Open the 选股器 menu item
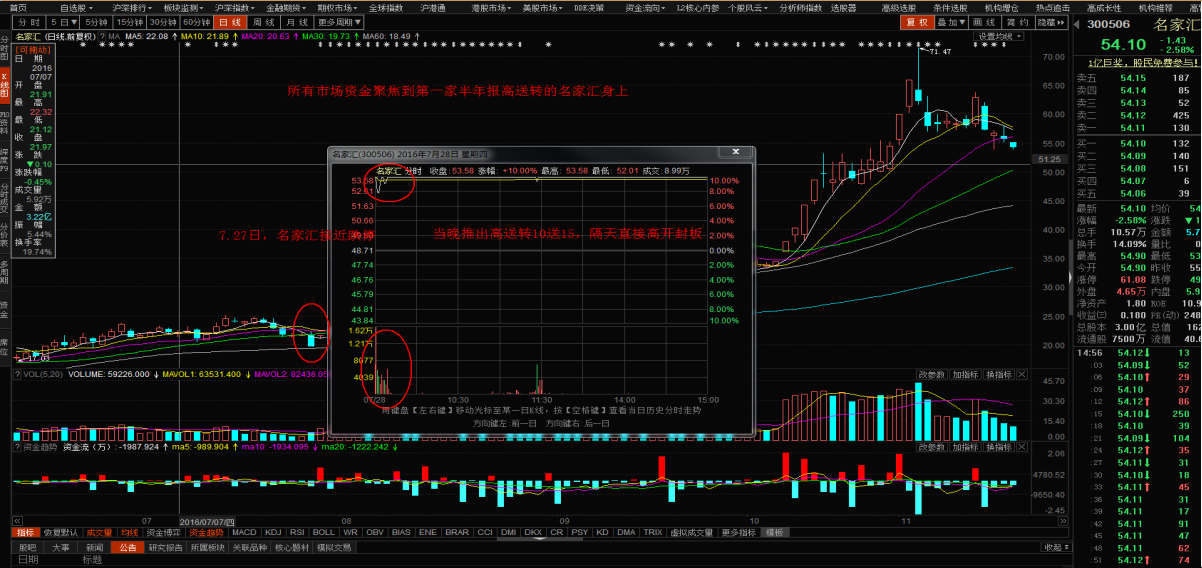This screenshot has width=1202, height=568. pyautogui.click(x=844, y=6)
